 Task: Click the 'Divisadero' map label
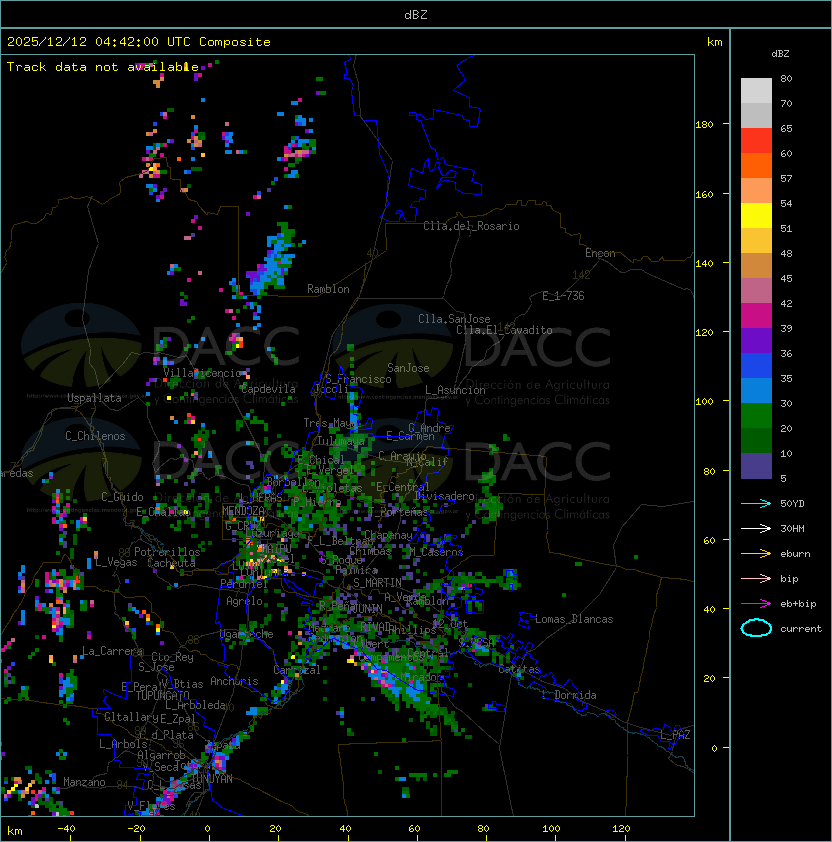[444, 496]
